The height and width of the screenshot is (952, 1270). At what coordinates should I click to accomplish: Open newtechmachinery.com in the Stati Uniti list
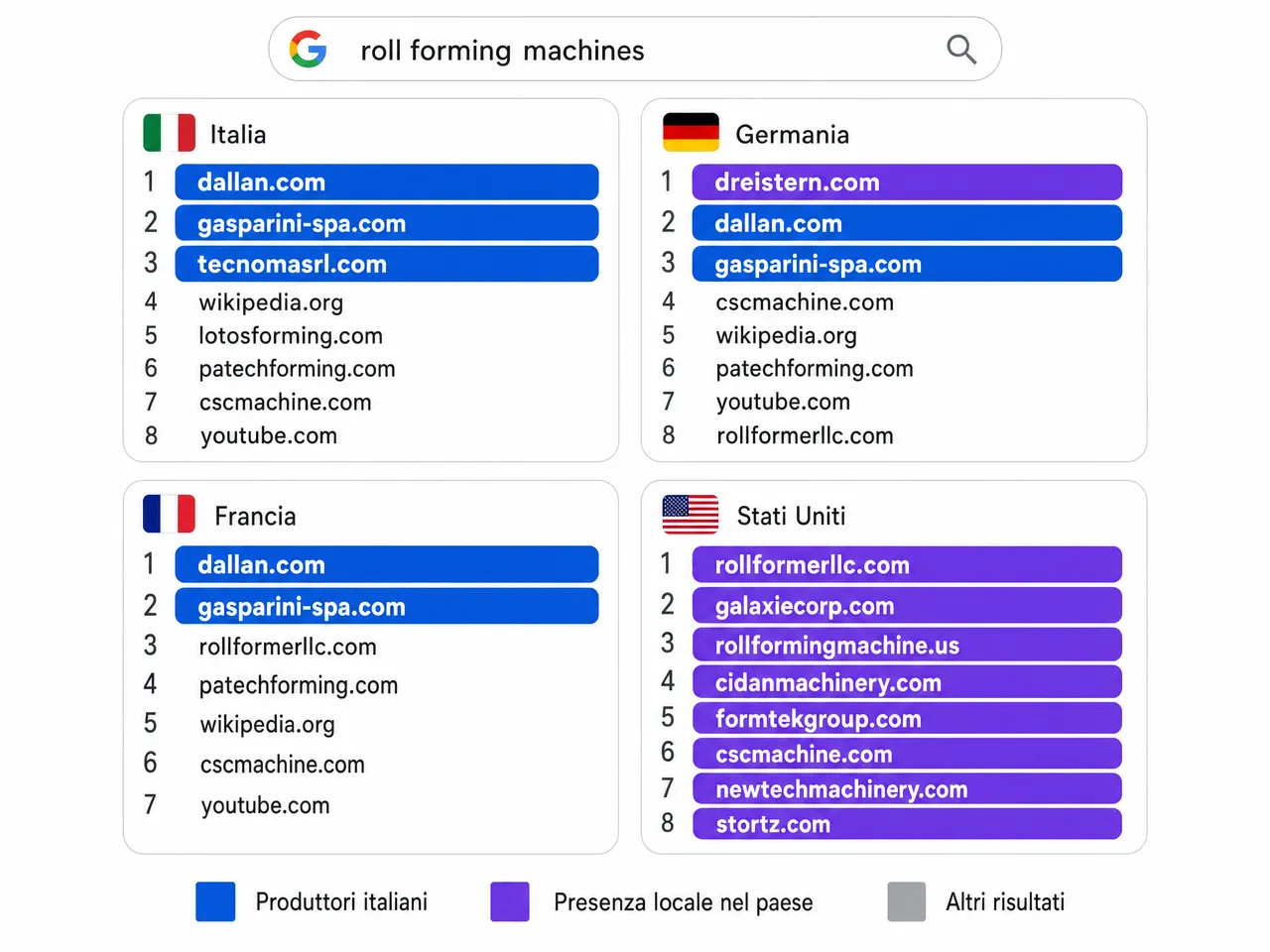pyautogui.click(x=907, y=788)
